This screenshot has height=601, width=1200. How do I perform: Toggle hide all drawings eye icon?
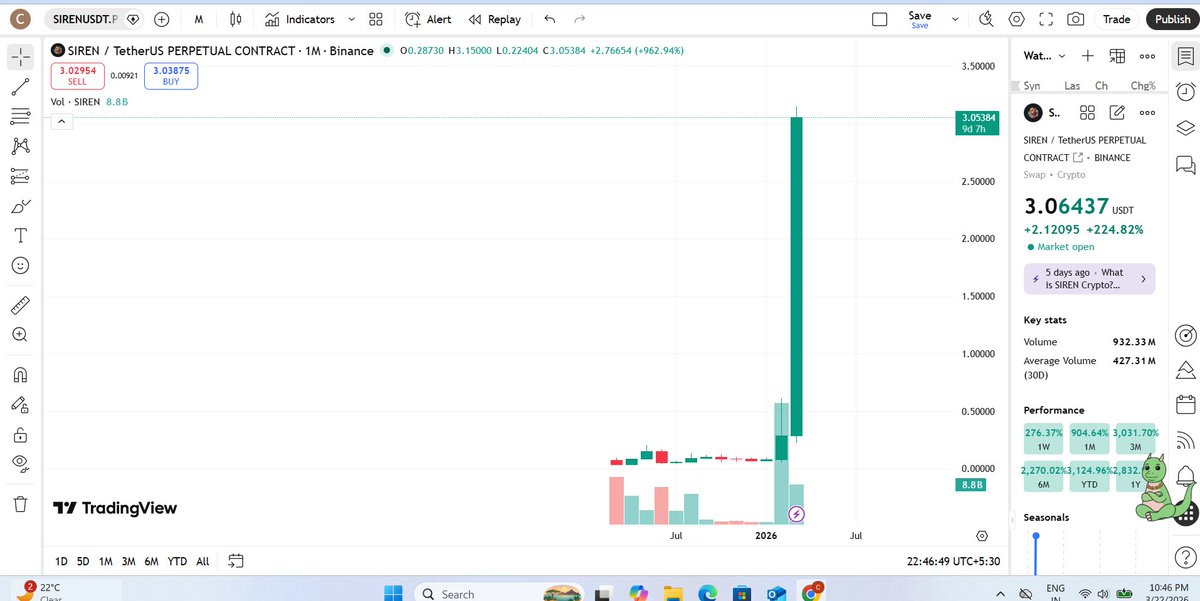20,463
